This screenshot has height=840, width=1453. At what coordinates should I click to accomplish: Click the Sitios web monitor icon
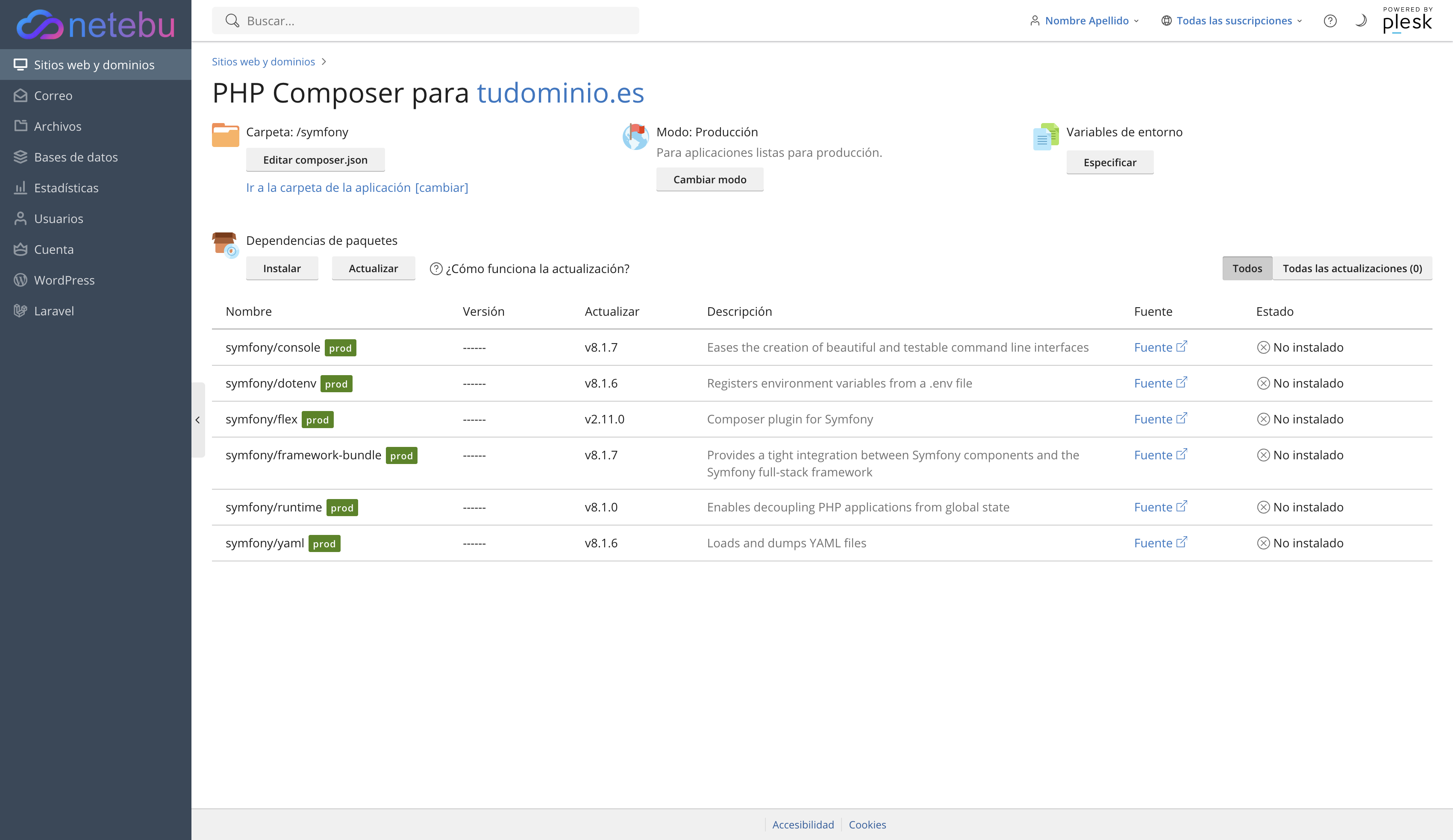pos(21,65)
